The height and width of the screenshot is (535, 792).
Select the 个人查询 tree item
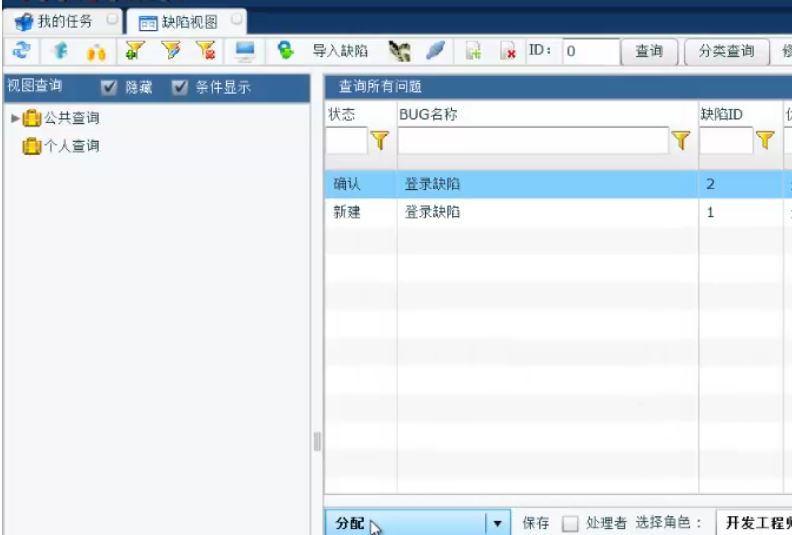[72, 146]
